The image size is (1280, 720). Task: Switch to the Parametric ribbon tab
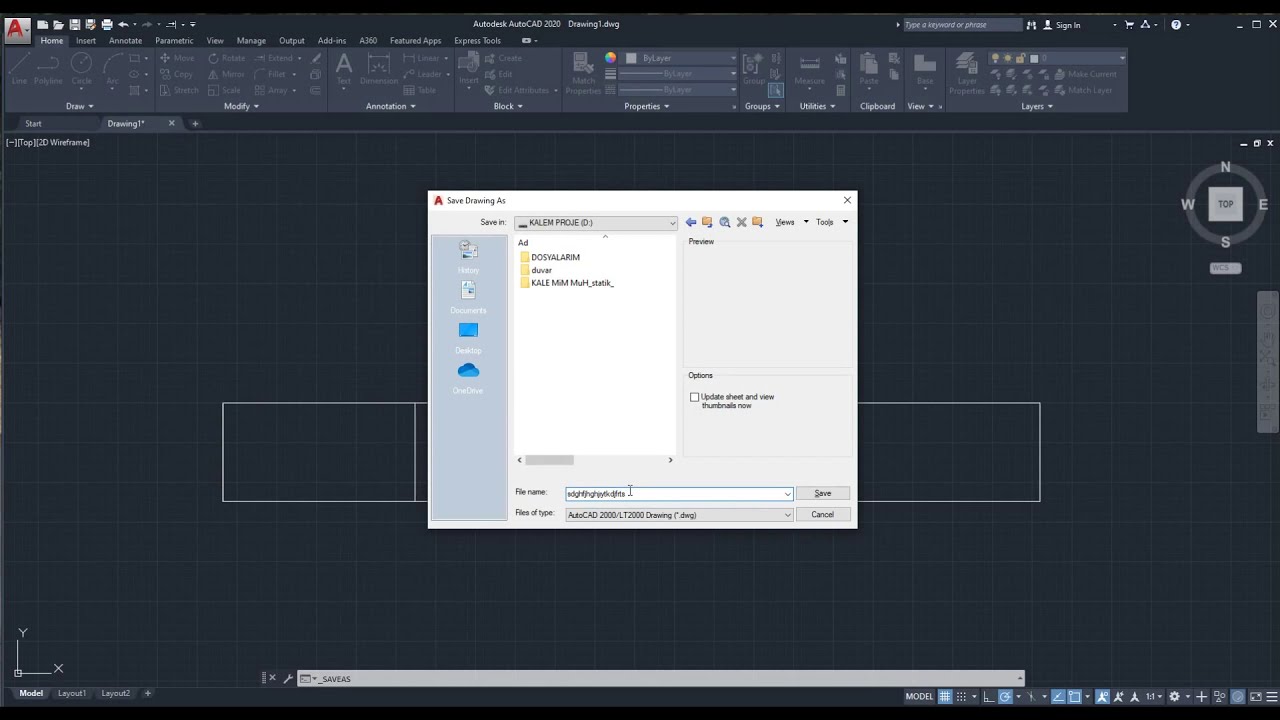coord(174,41)
